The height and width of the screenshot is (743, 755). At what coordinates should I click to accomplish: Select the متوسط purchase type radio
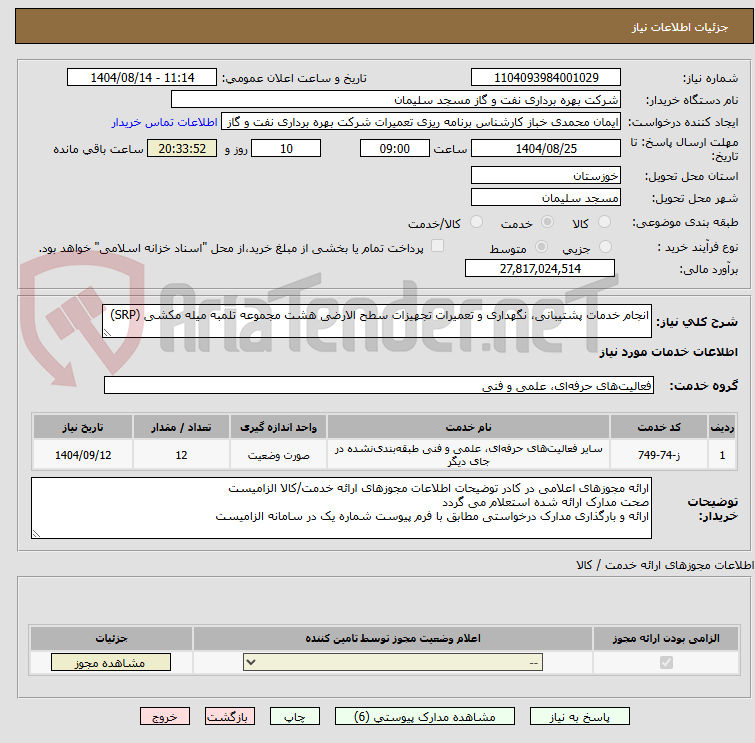click(x=541, y=247)
